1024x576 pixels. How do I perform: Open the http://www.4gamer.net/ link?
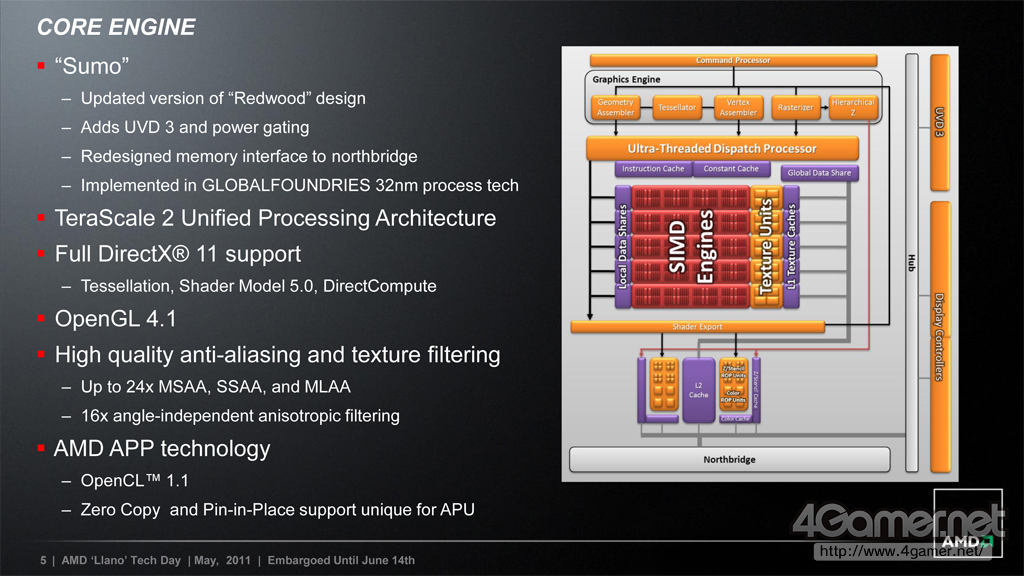point(901,551)
